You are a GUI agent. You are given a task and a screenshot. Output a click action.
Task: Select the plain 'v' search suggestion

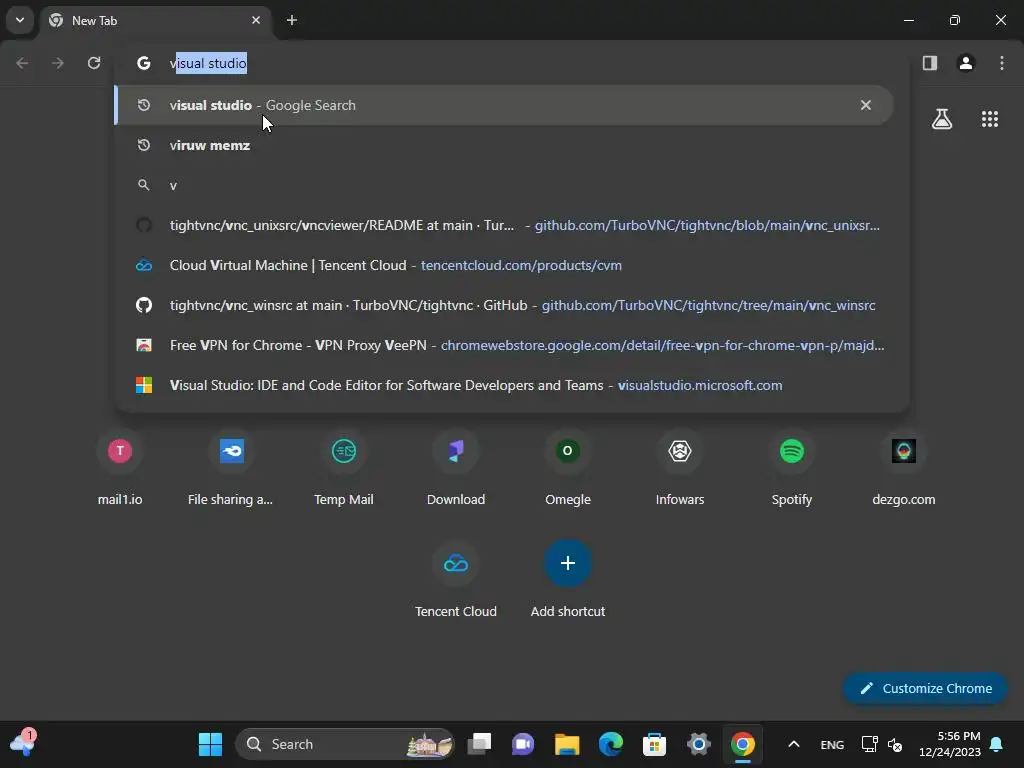click(x=504, y=185)
